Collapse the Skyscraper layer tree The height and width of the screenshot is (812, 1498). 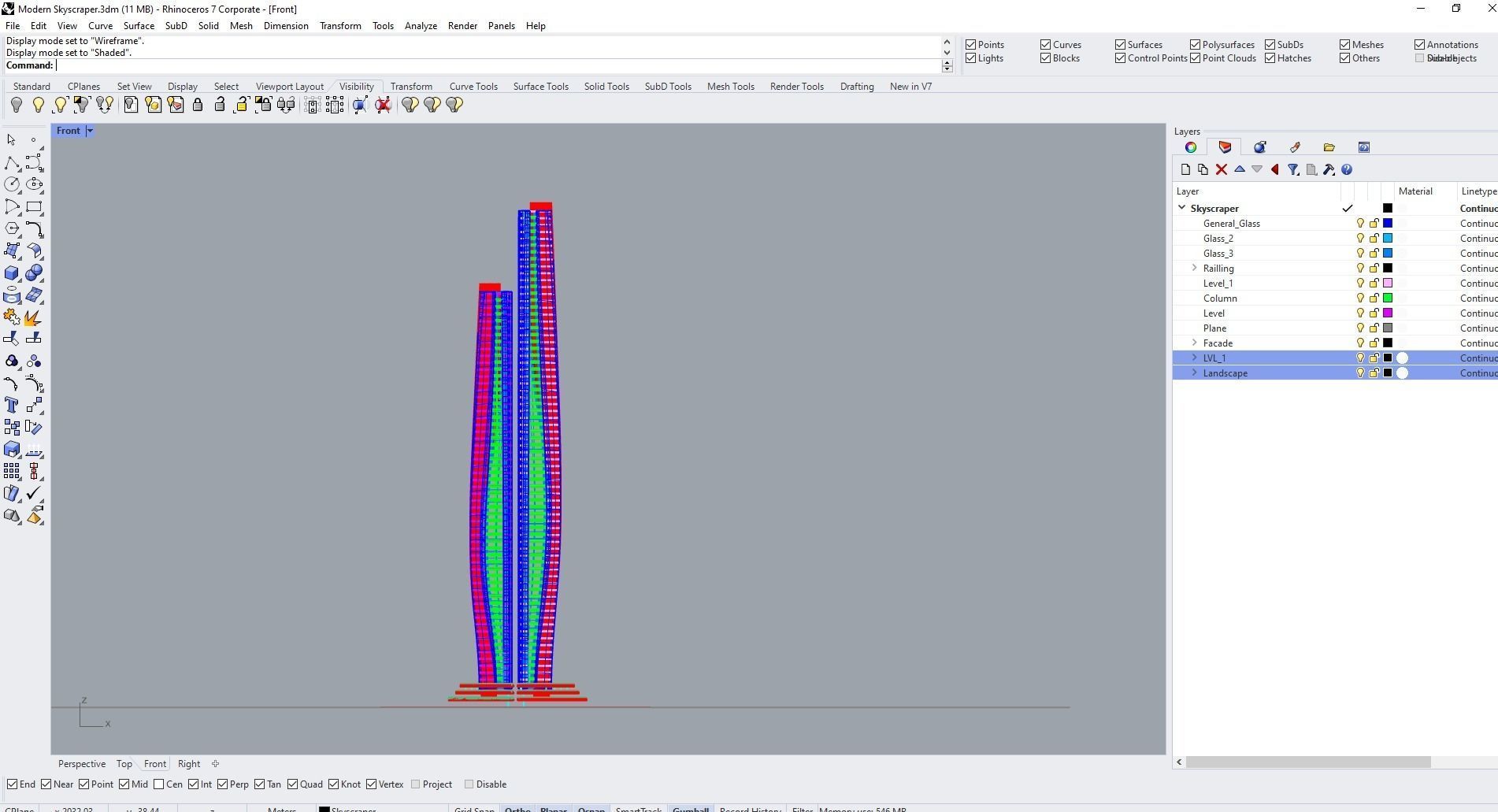1182,208
